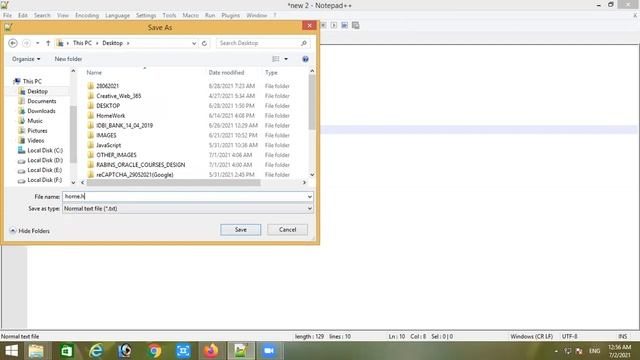Go back using the dialog's back arrow

(13, 43)
